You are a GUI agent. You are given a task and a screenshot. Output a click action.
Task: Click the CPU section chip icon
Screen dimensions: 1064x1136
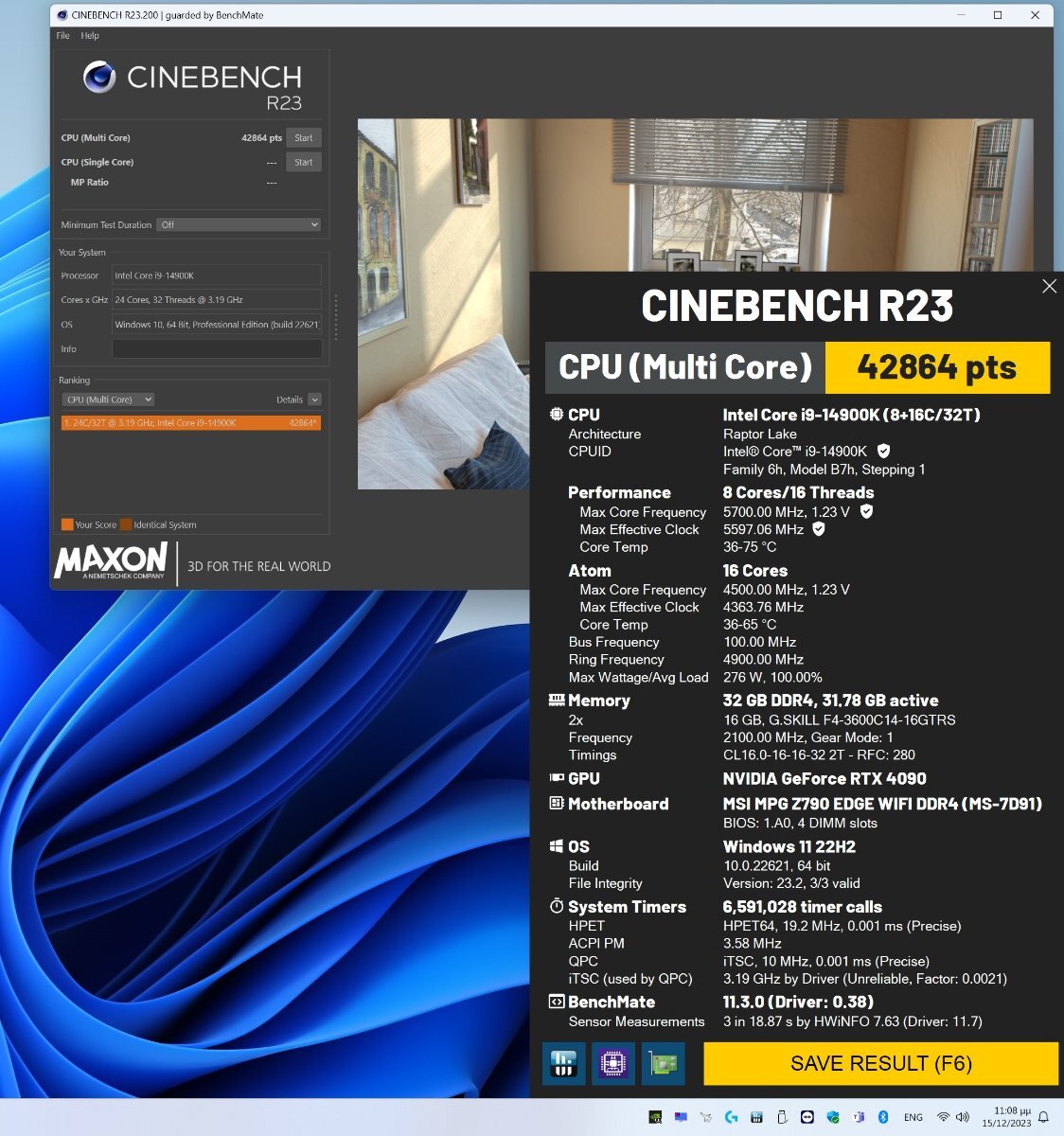click(557, 415)
